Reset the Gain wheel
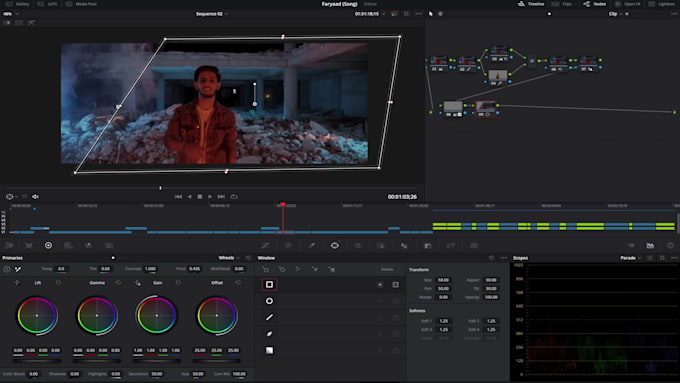This screenshot has width=680, height=383. (178, 283)
